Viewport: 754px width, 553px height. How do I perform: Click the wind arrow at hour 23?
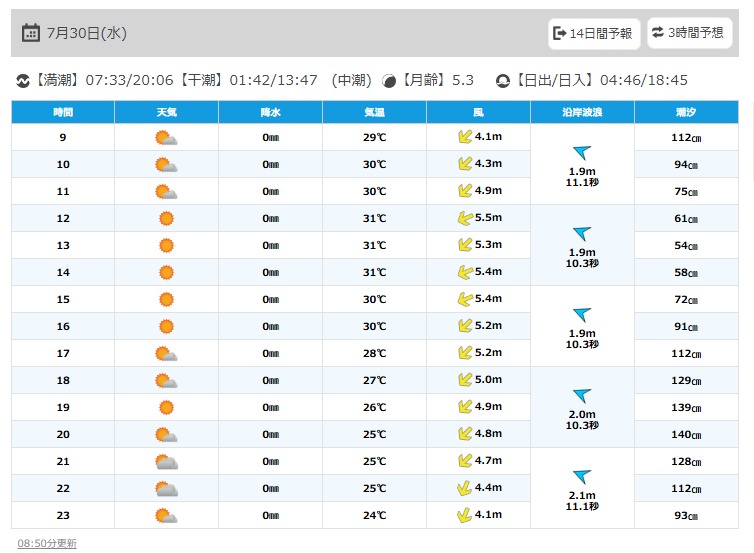[x=465, y=515]
